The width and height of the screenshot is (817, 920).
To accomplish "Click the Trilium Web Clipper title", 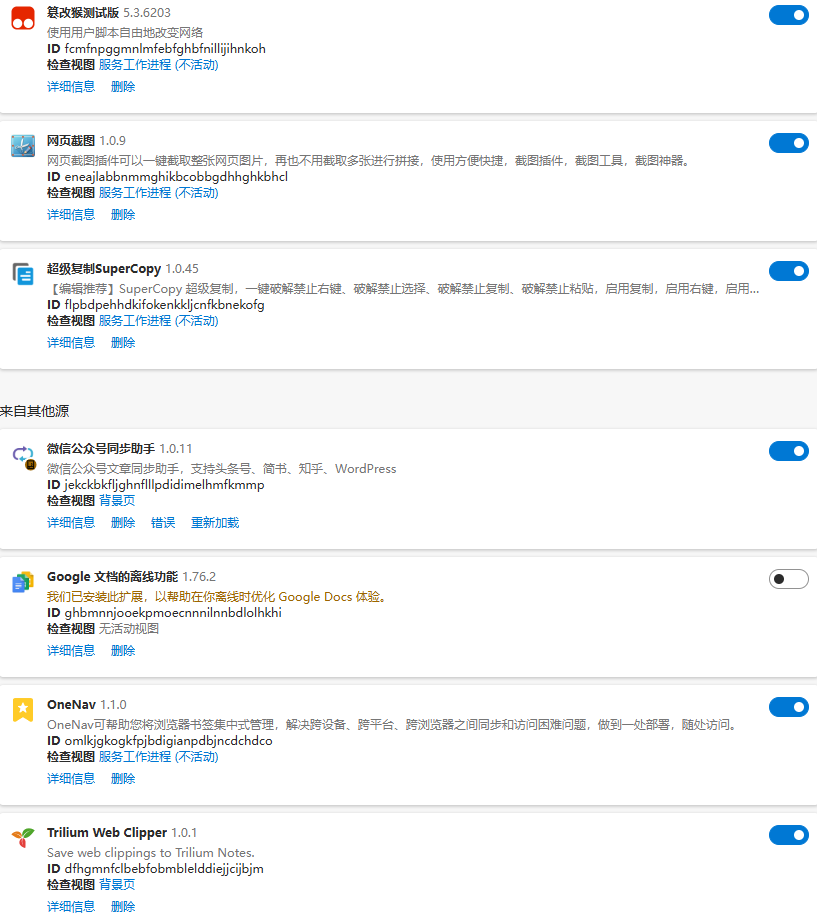I will [107, 833].
